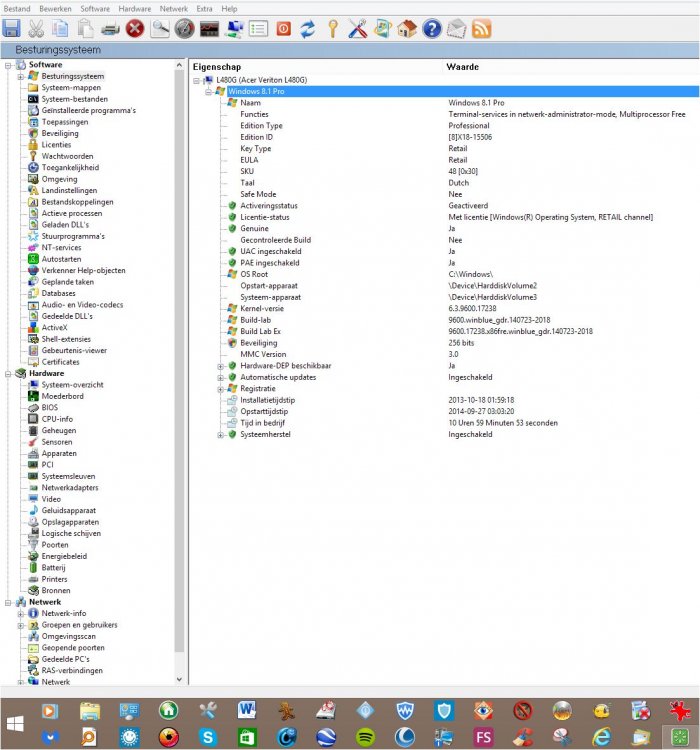The image size is (700, 750).
Task: Expand the Systeemherstel property row
Action: pyautogui.click(x=221, y=435)
